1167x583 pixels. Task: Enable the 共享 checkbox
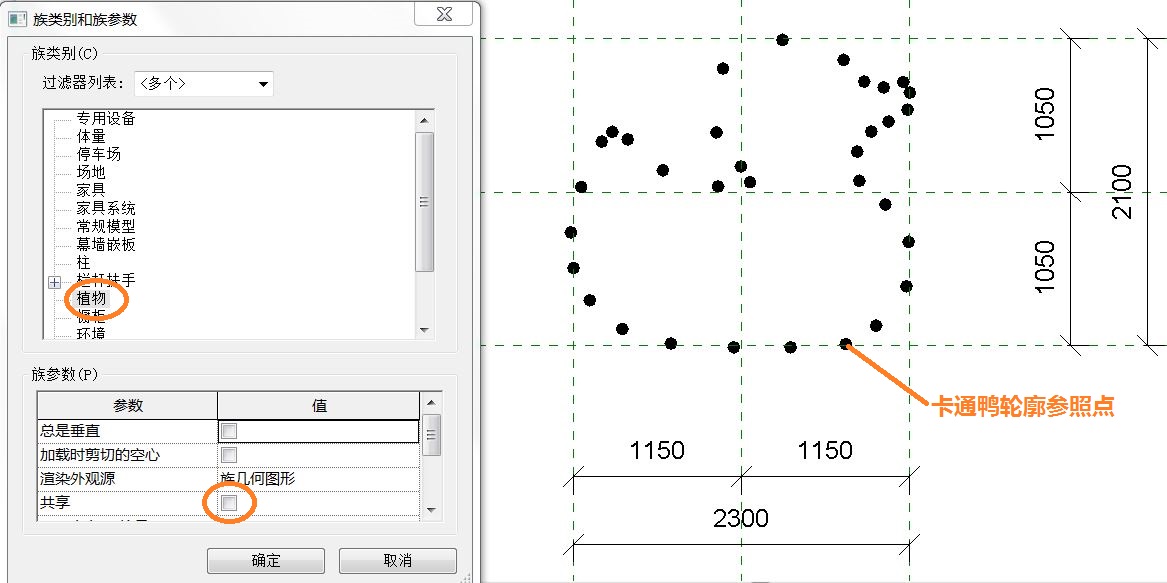point(229,503)
